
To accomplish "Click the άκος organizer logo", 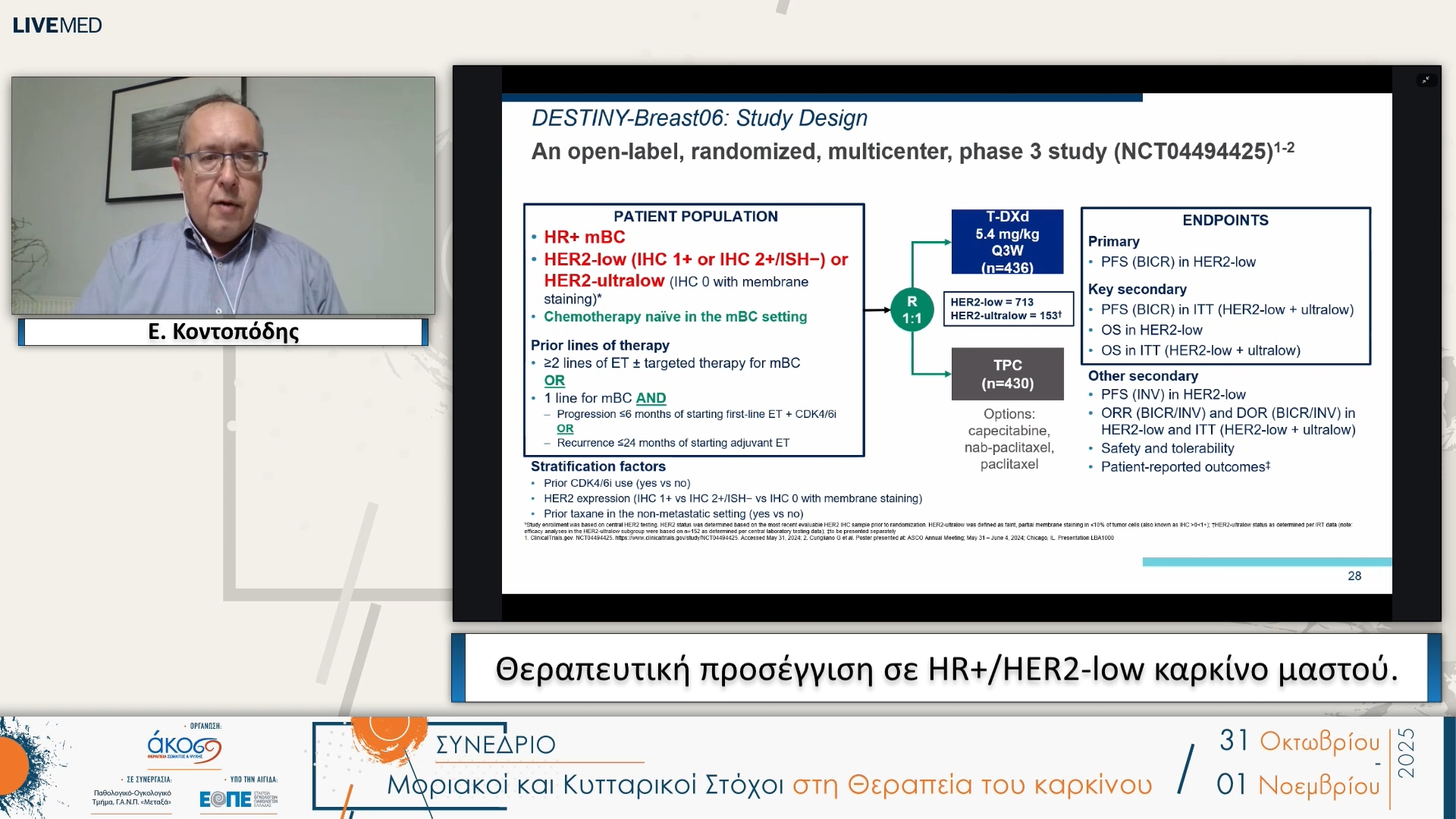I will tap(184, 745).
